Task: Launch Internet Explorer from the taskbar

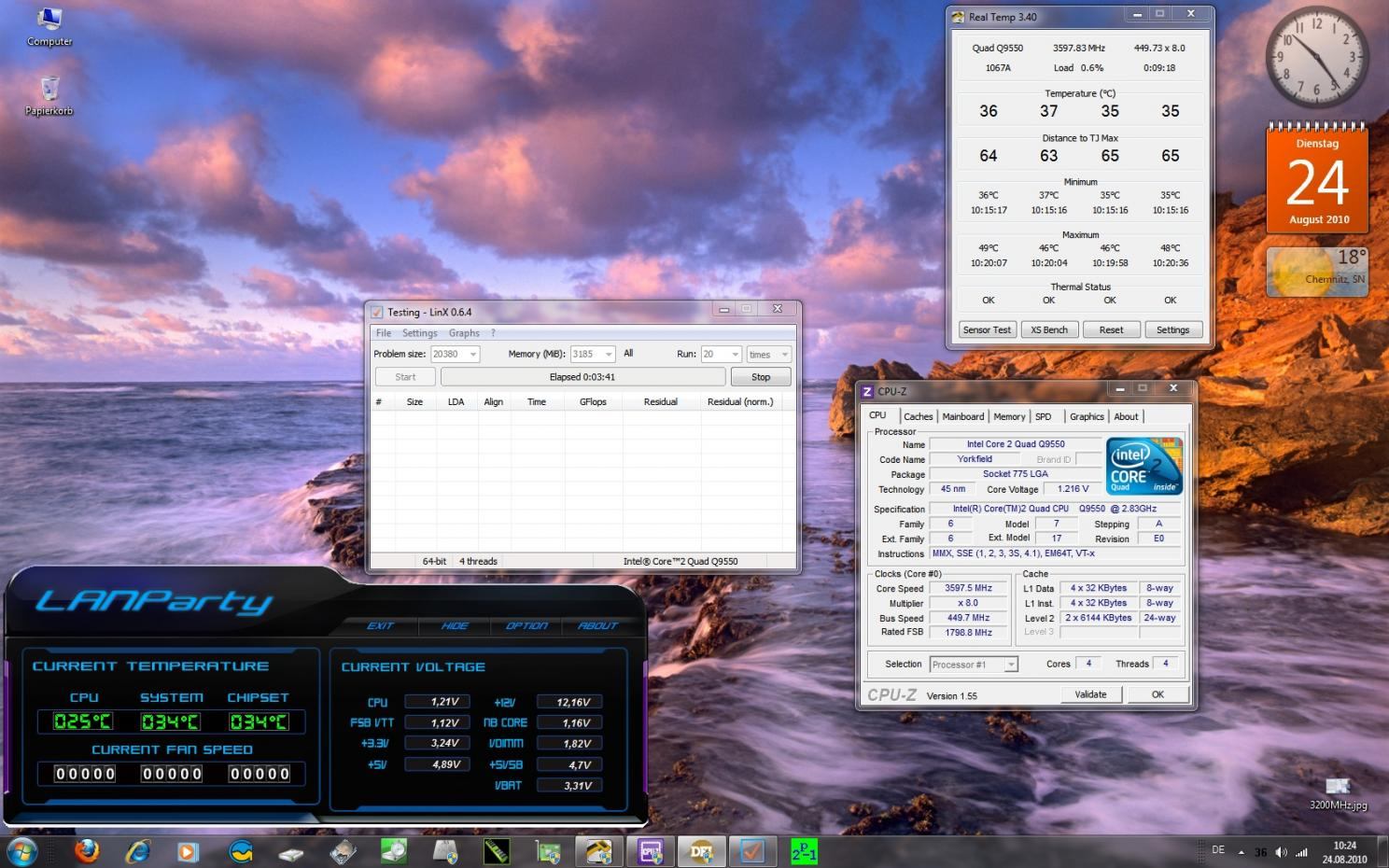Action: pos(138,851)
